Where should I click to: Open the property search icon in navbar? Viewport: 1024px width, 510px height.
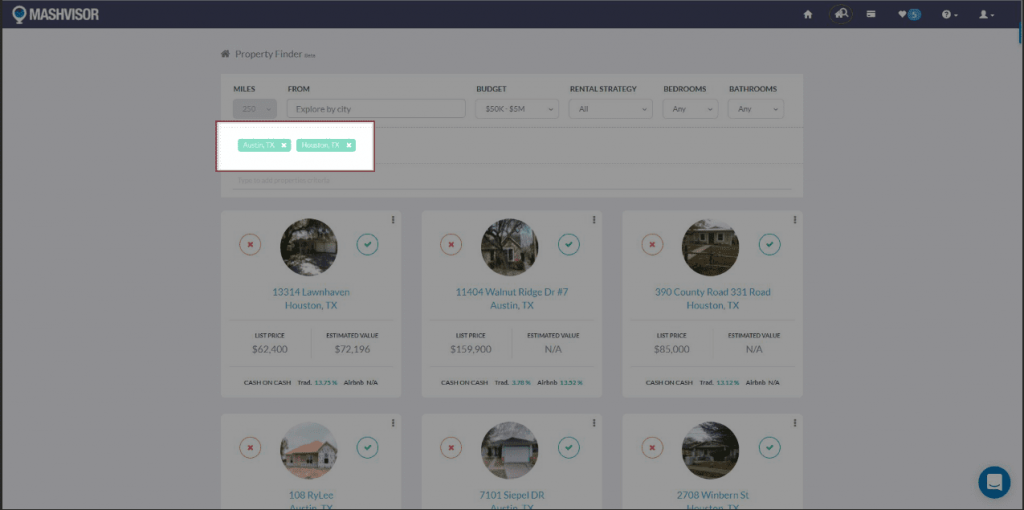(x=841, y=14)
